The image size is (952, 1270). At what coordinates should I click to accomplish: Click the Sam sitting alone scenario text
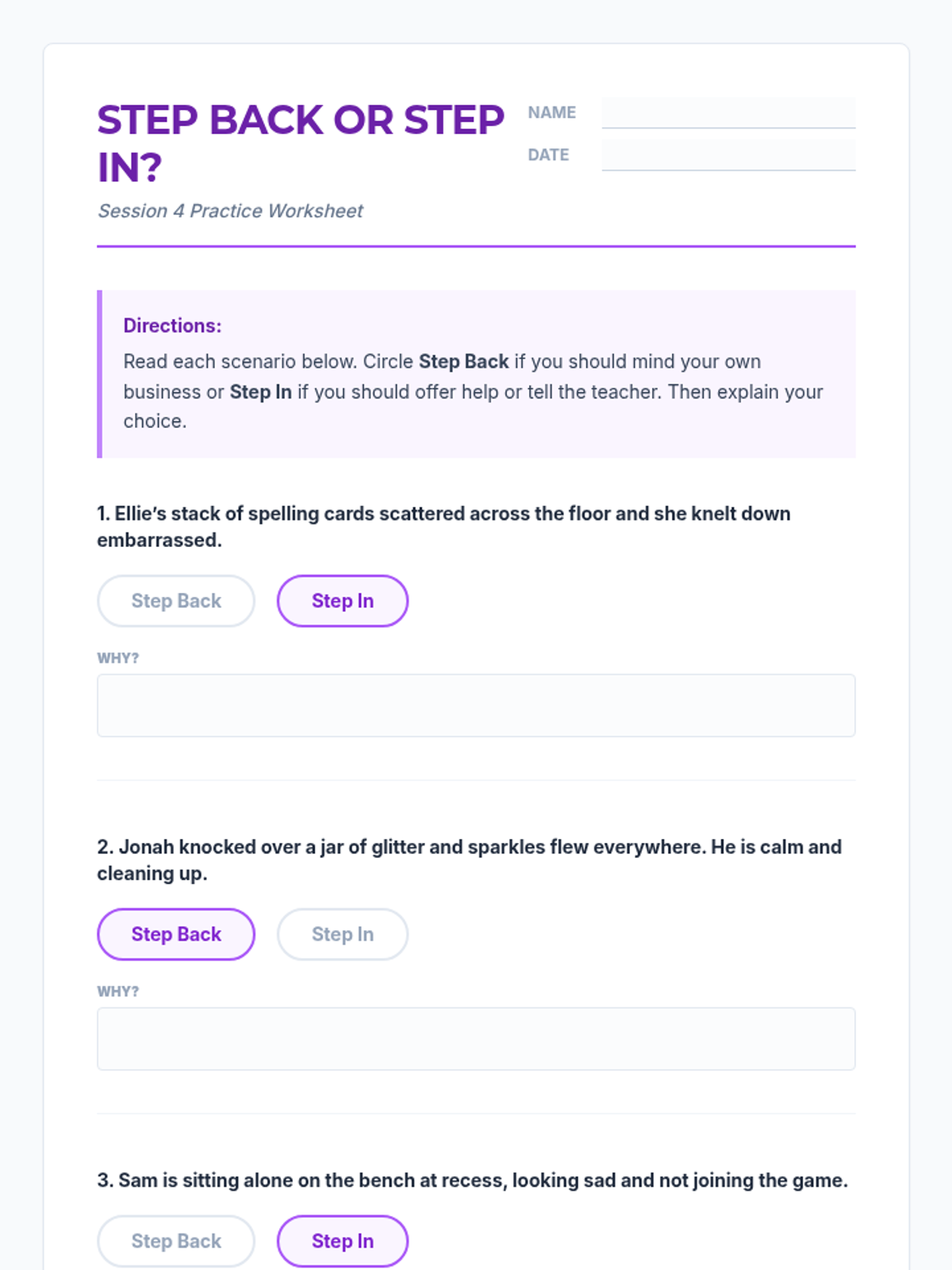click(472, 1180)
